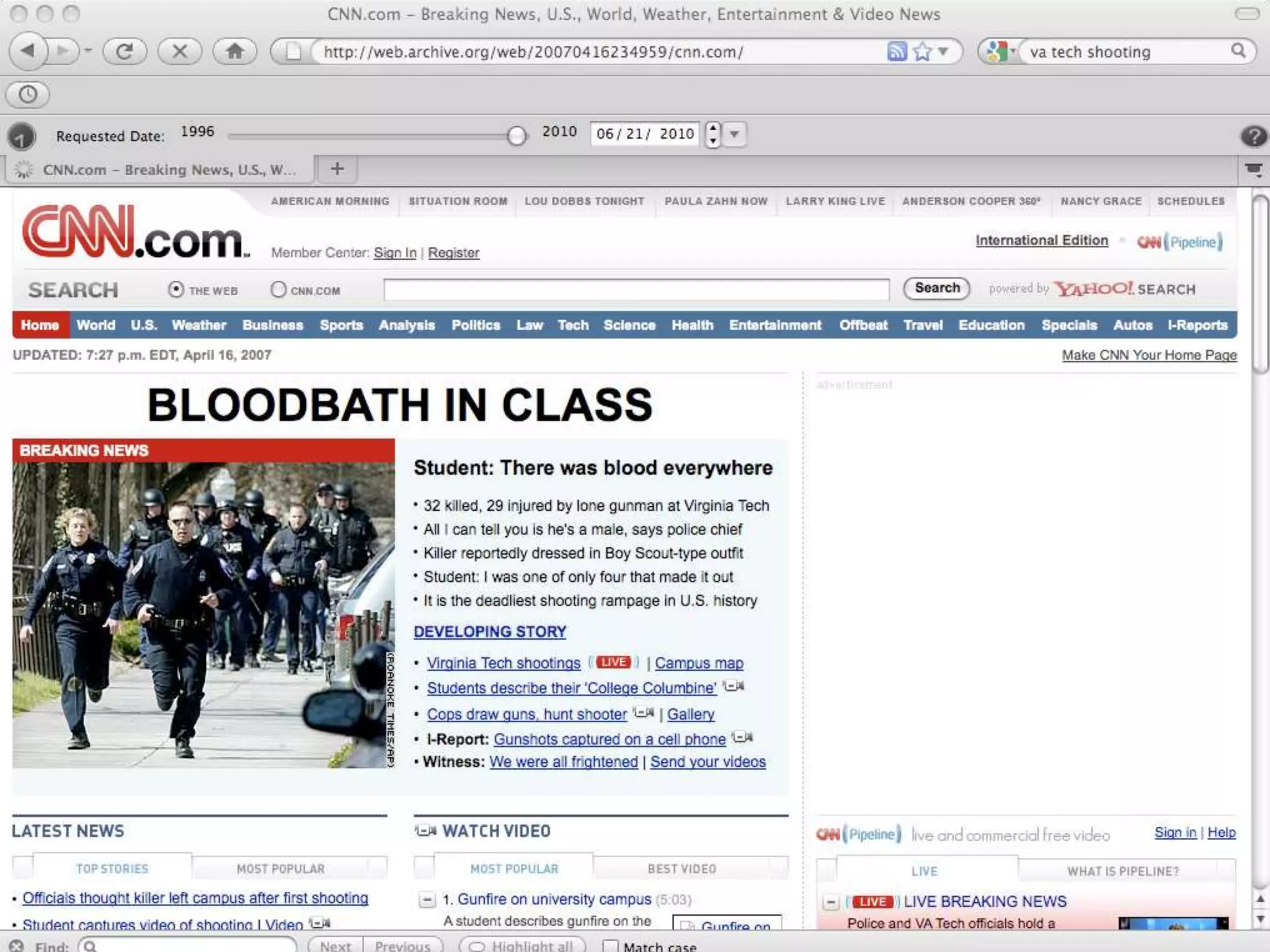The width and height of the screenshot is (1270, 952).
Task: Reload the archived CNN page
Action: [125, 51]
